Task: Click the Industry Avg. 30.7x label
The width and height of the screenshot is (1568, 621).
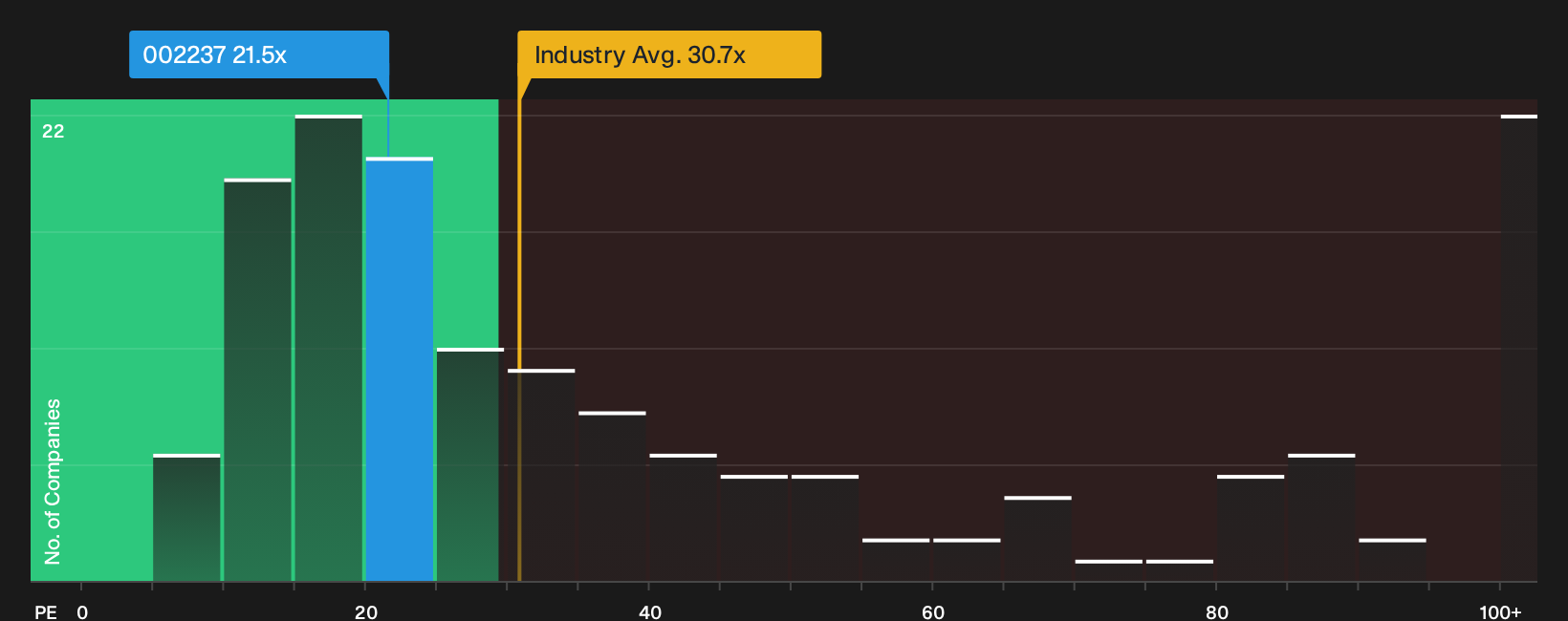Action: [669, 54]
